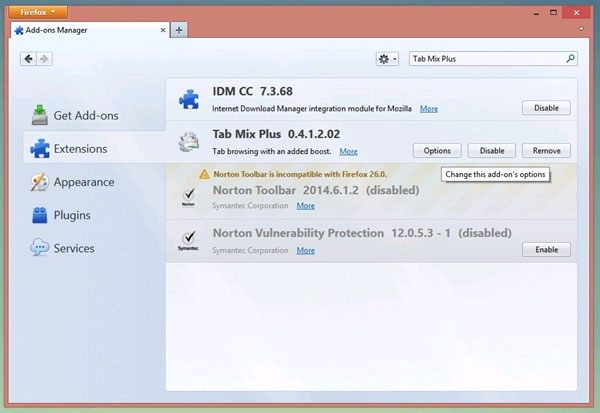
Task: Minimize the Firefox window
Action: 536,13
